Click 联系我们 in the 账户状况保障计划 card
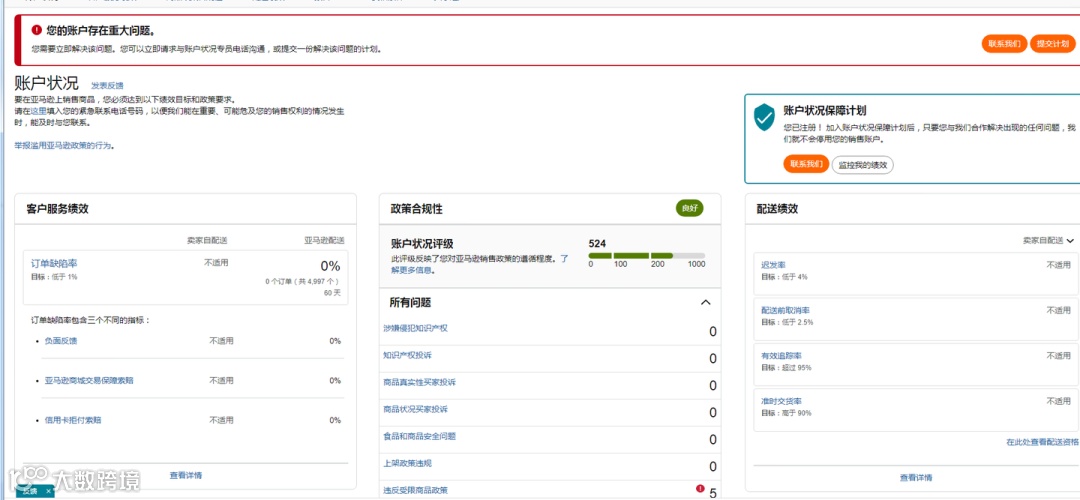 (x=806, y=164)
